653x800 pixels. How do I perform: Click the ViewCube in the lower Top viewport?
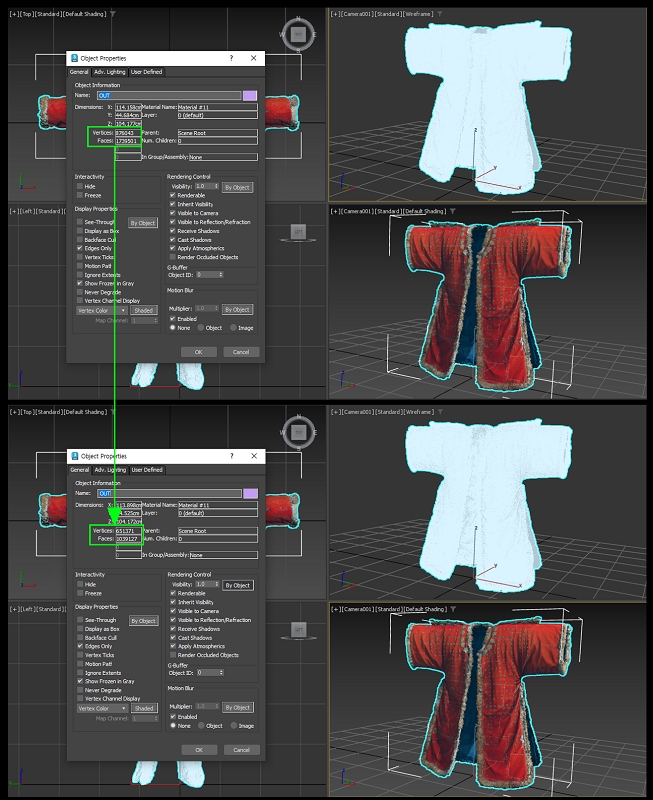point(299,433)
